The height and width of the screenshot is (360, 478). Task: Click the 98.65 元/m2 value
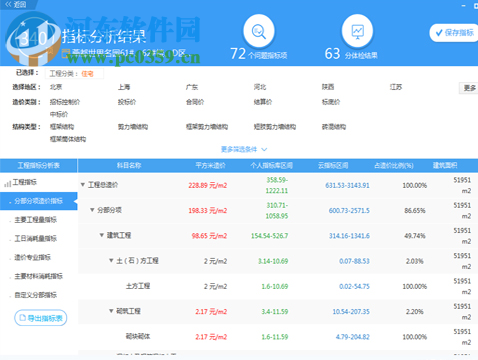(209, 236)
